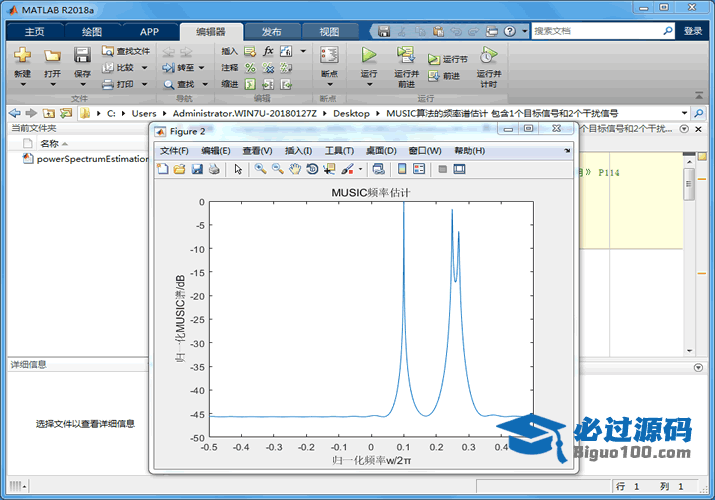Click the Sign In (登录) button
This screenshot has height=500, width=715.
pyautogui.click(x=693, y=31)
